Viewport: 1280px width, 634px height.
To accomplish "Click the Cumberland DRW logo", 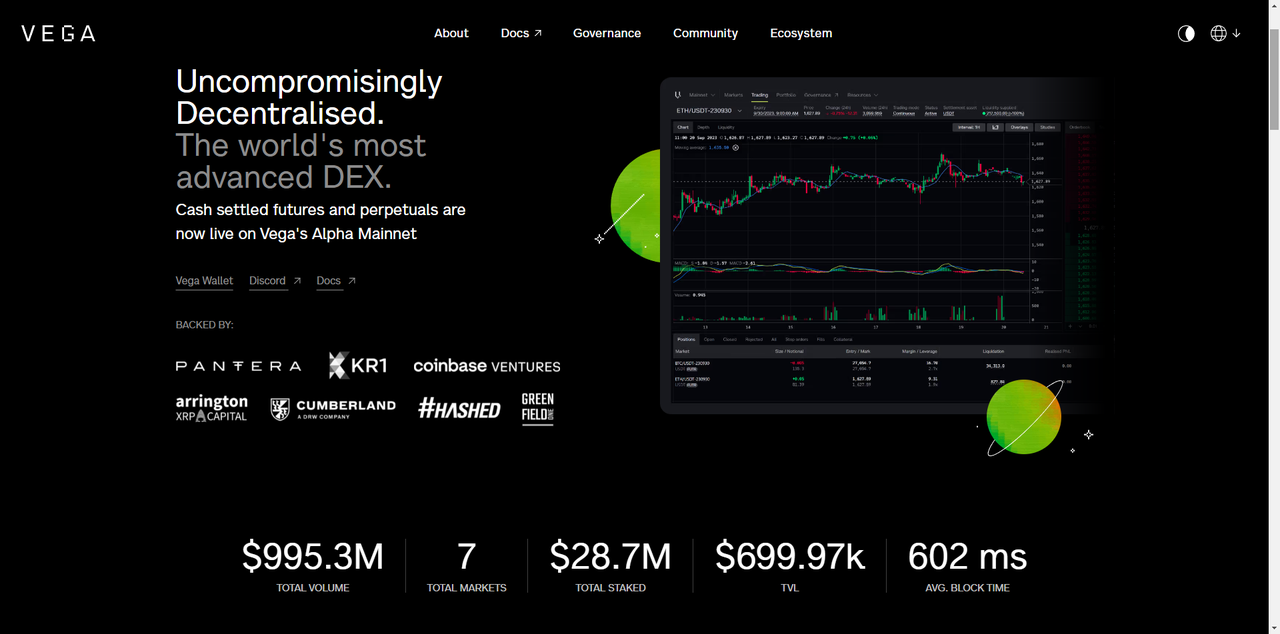I will click(333, 409).
